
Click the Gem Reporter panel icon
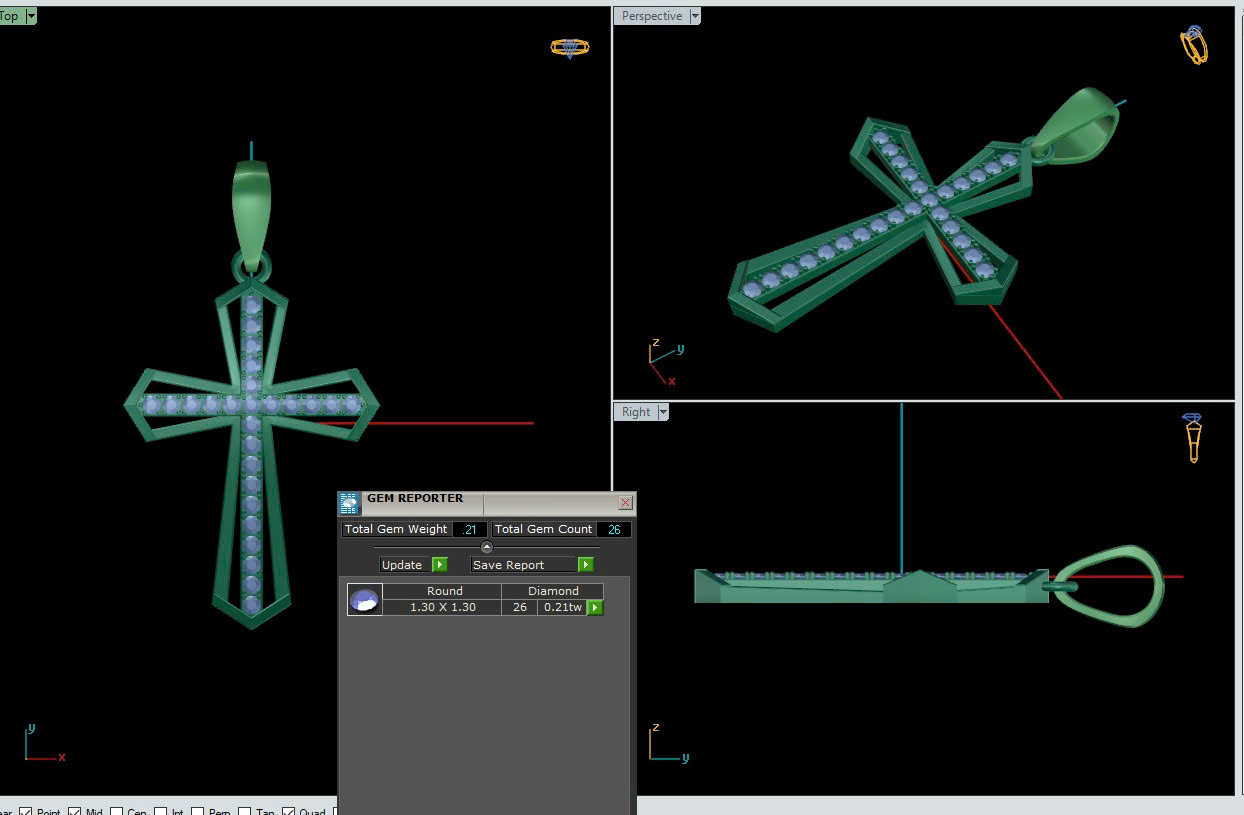coord(349,503)
